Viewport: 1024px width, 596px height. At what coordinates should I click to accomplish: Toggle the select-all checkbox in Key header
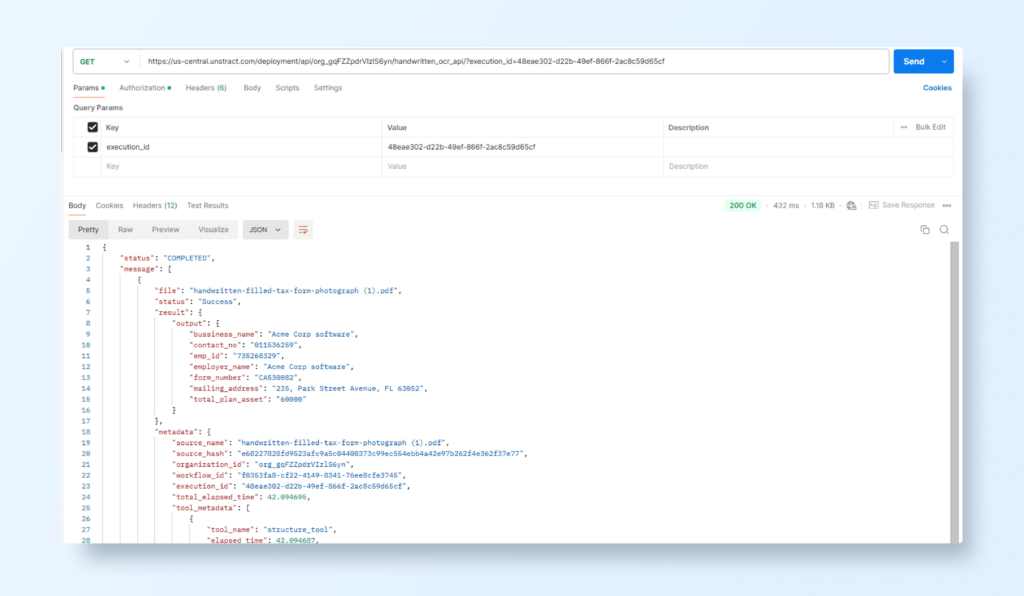tap(93, 128)
